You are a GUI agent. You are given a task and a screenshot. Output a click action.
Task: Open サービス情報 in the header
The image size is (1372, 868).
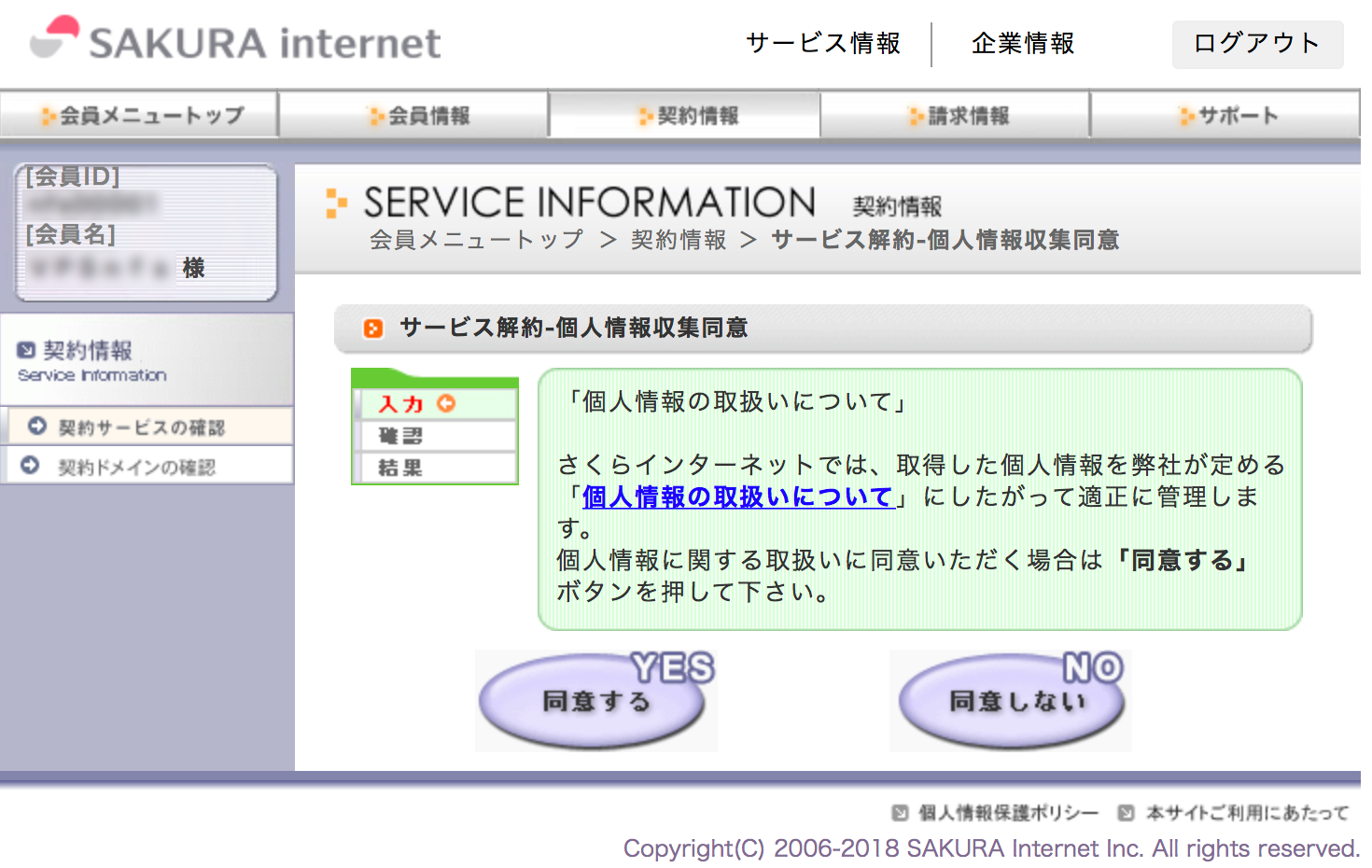pos(823,44)
